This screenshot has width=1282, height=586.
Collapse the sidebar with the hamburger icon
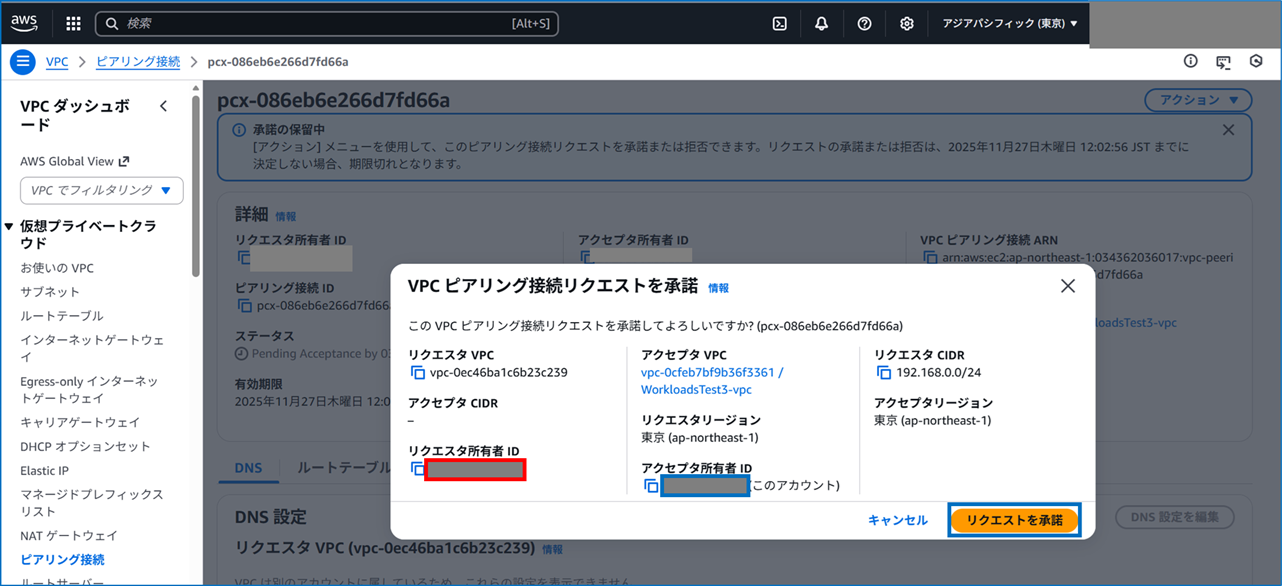point(22,61)
